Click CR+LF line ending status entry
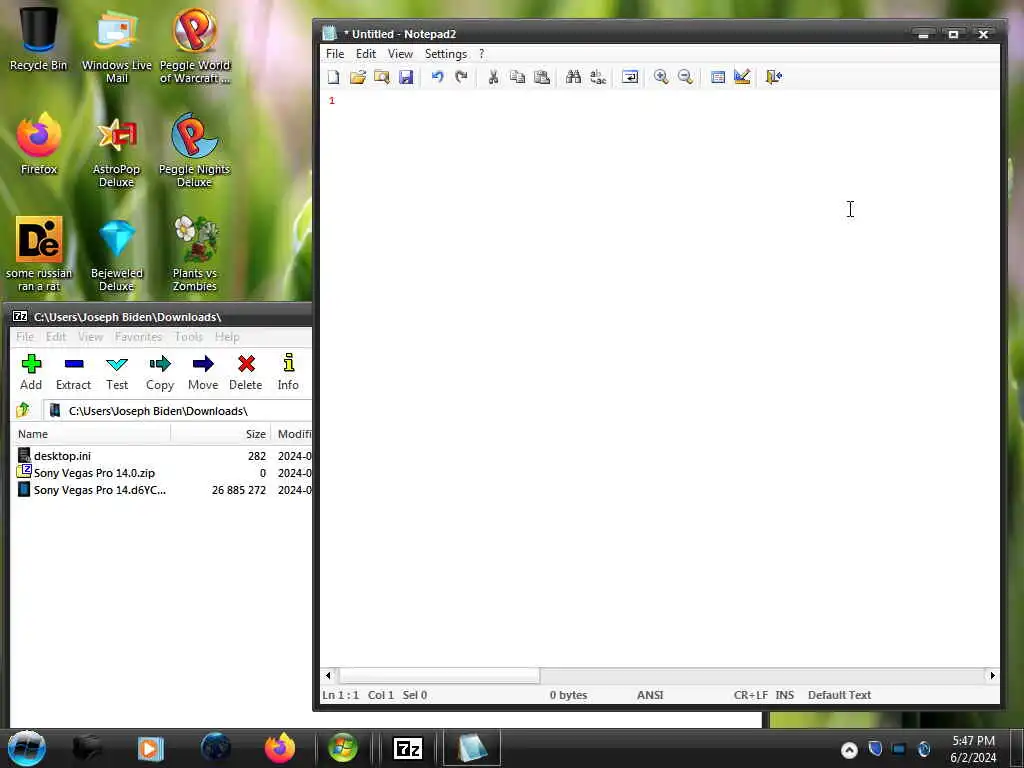Viewport: 1024px width, 768px height. [750, 695]
